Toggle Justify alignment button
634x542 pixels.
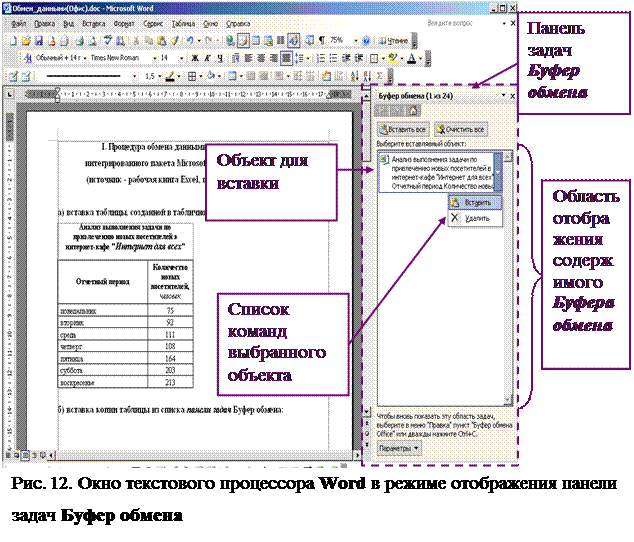pyautogui.click(x=286, y=58)
